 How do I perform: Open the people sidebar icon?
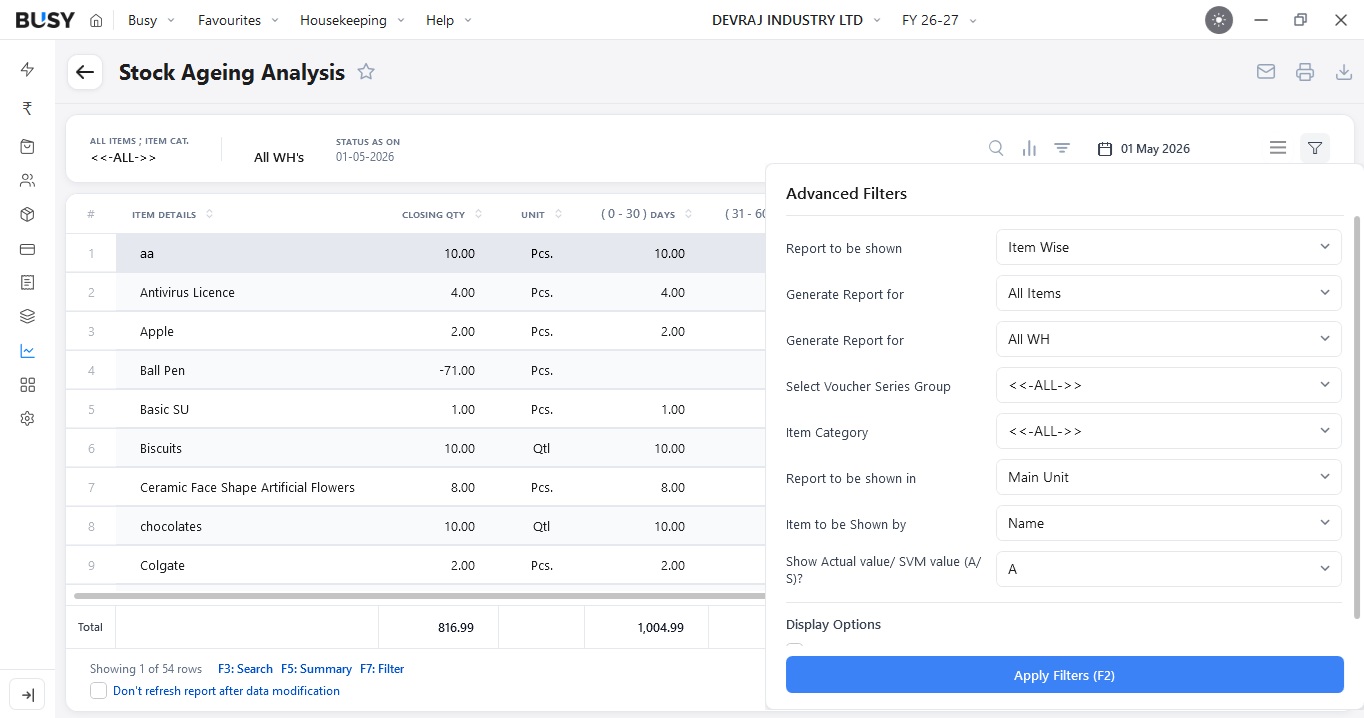(27, 181)
